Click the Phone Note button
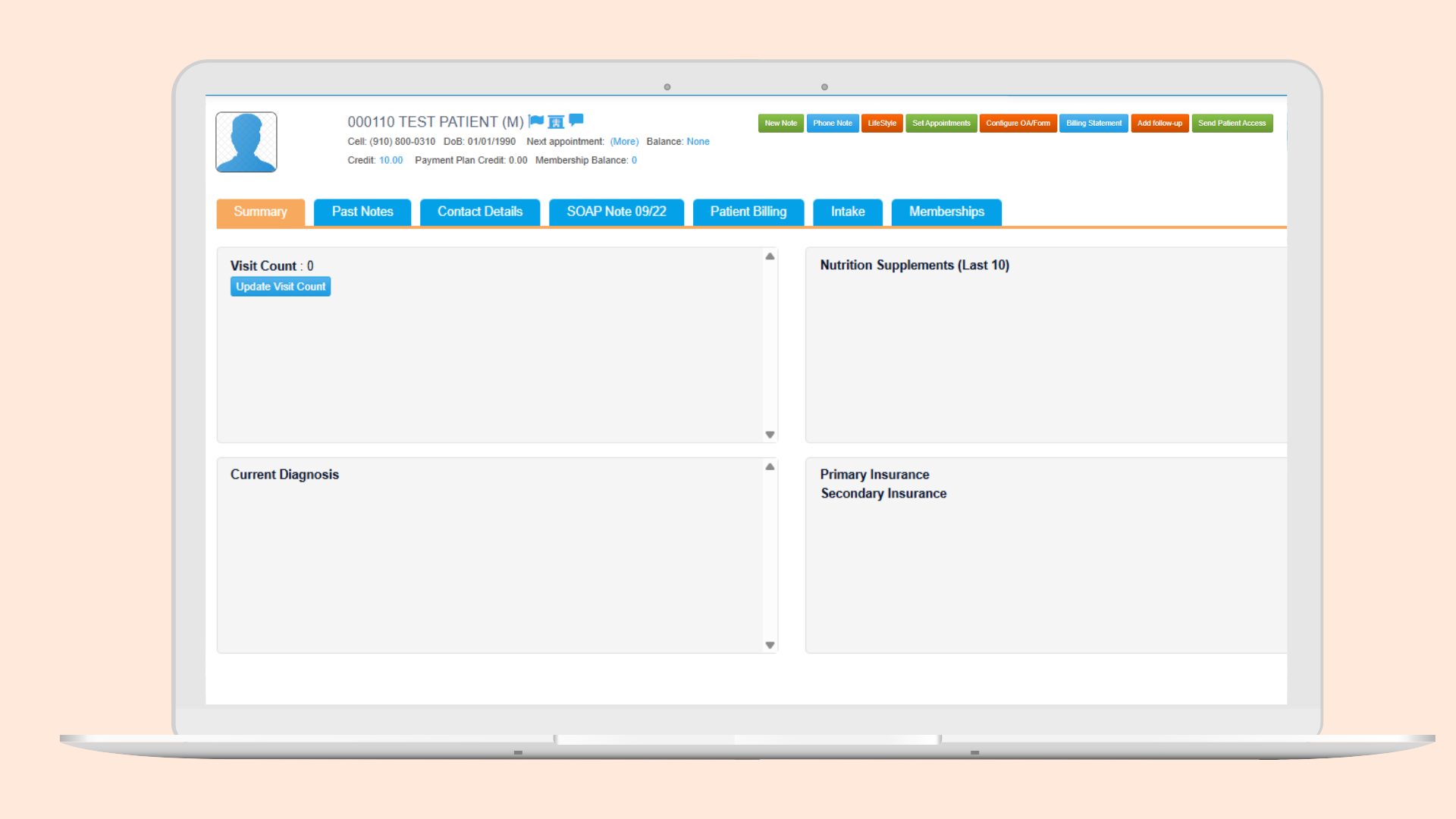Viewport: 1456px width, 819px height. coord(833,123)
